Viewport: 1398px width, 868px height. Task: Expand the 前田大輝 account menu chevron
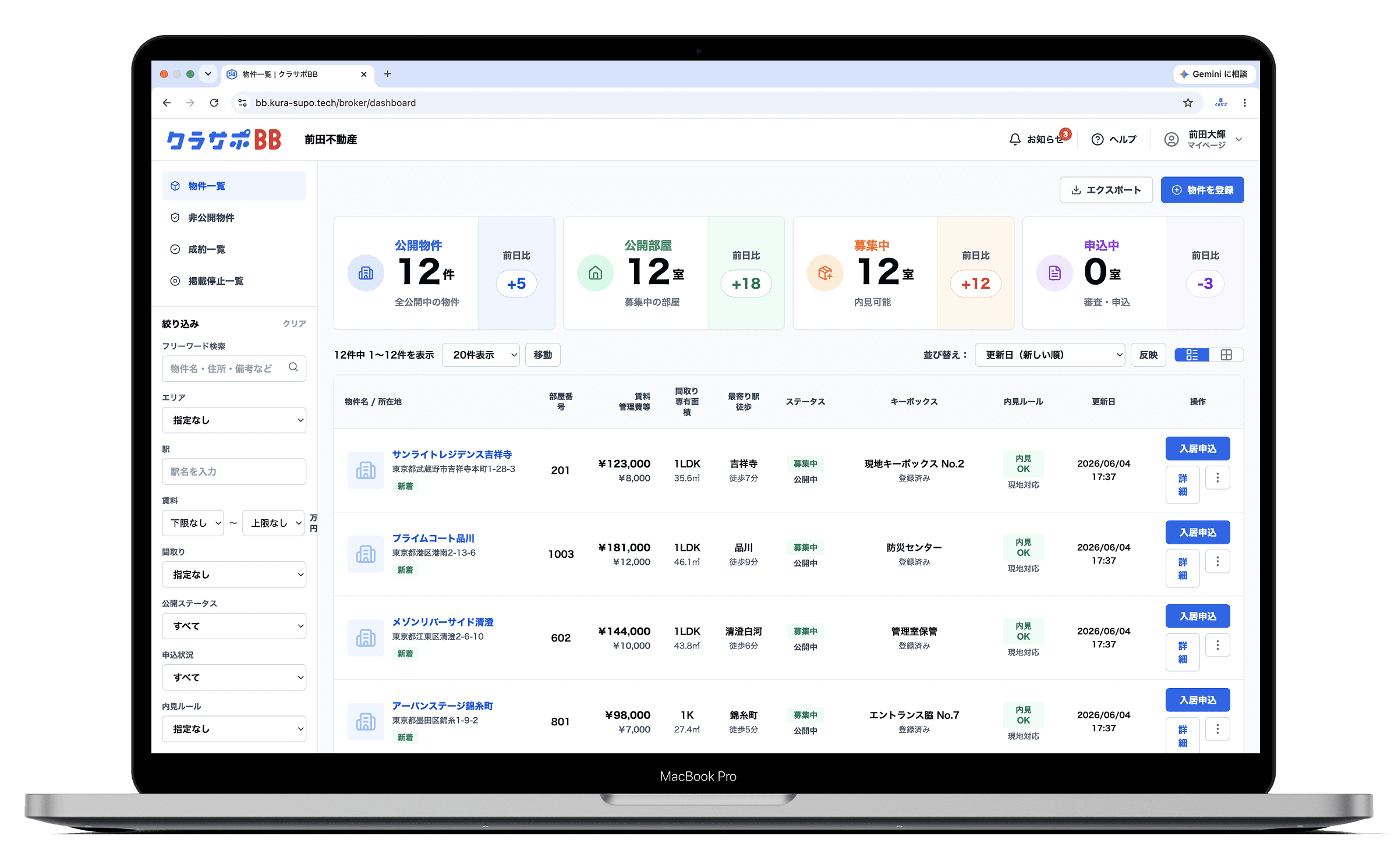[x=1239, y=140]
